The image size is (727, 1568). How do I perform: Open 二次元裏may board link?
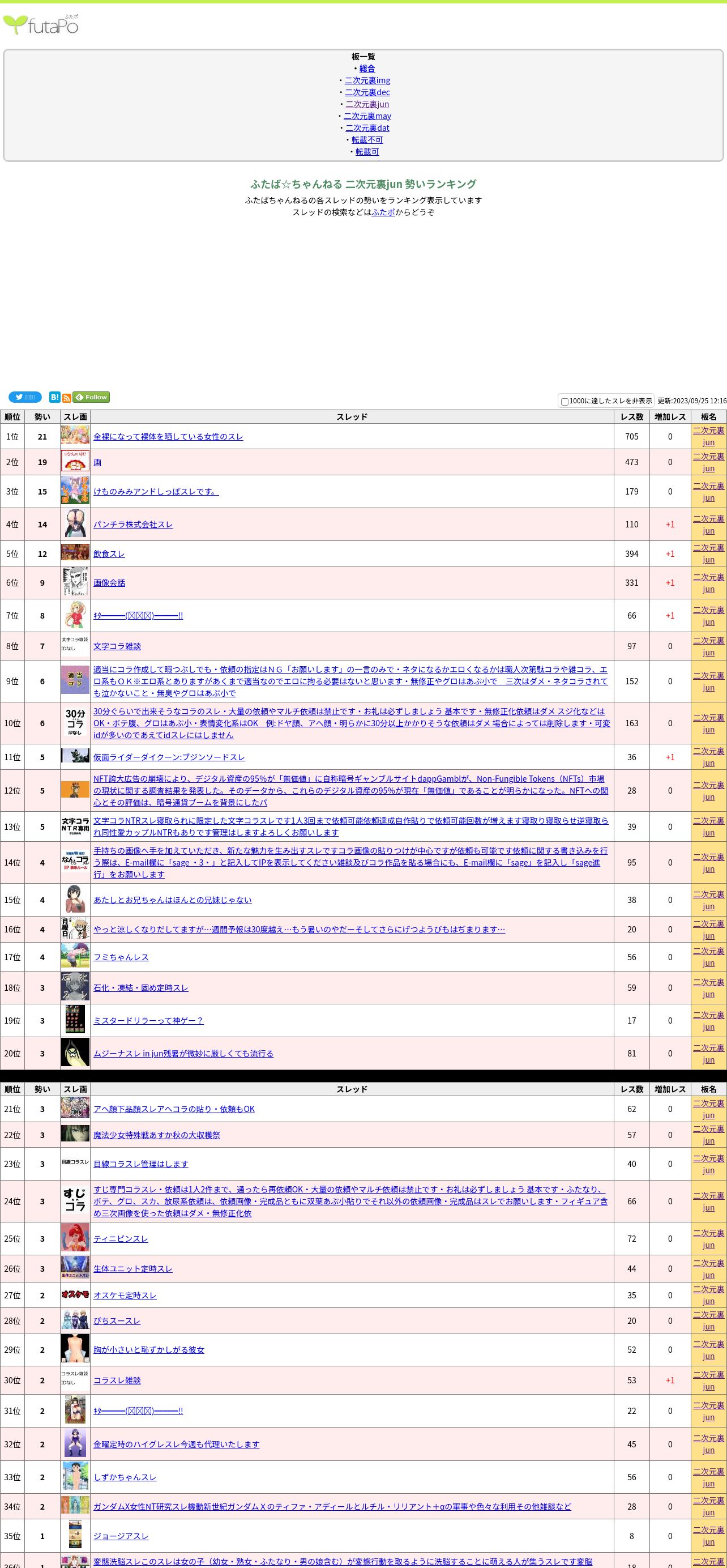(367, 116)
